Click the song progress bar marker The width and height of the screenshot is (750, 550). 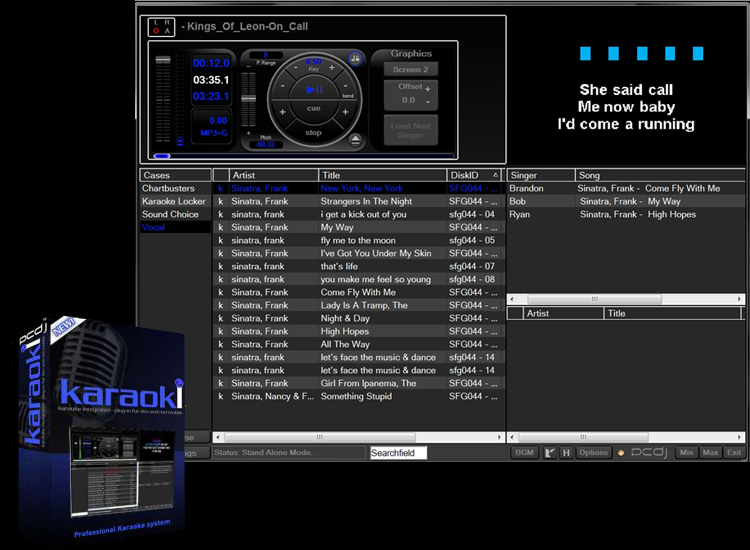click(x=162, y=156)
